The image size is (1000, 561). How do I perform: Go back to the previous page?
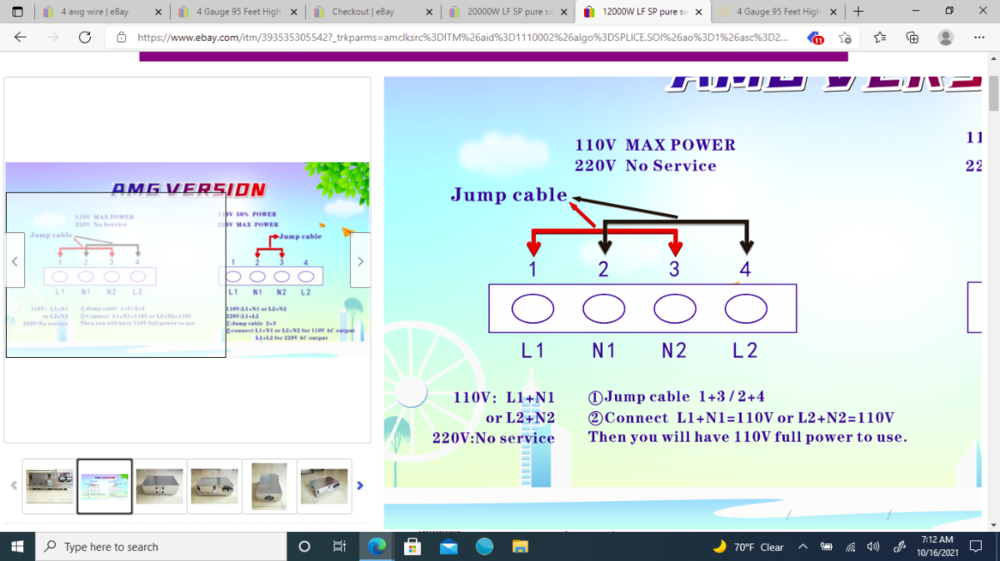tap(20, 38)
